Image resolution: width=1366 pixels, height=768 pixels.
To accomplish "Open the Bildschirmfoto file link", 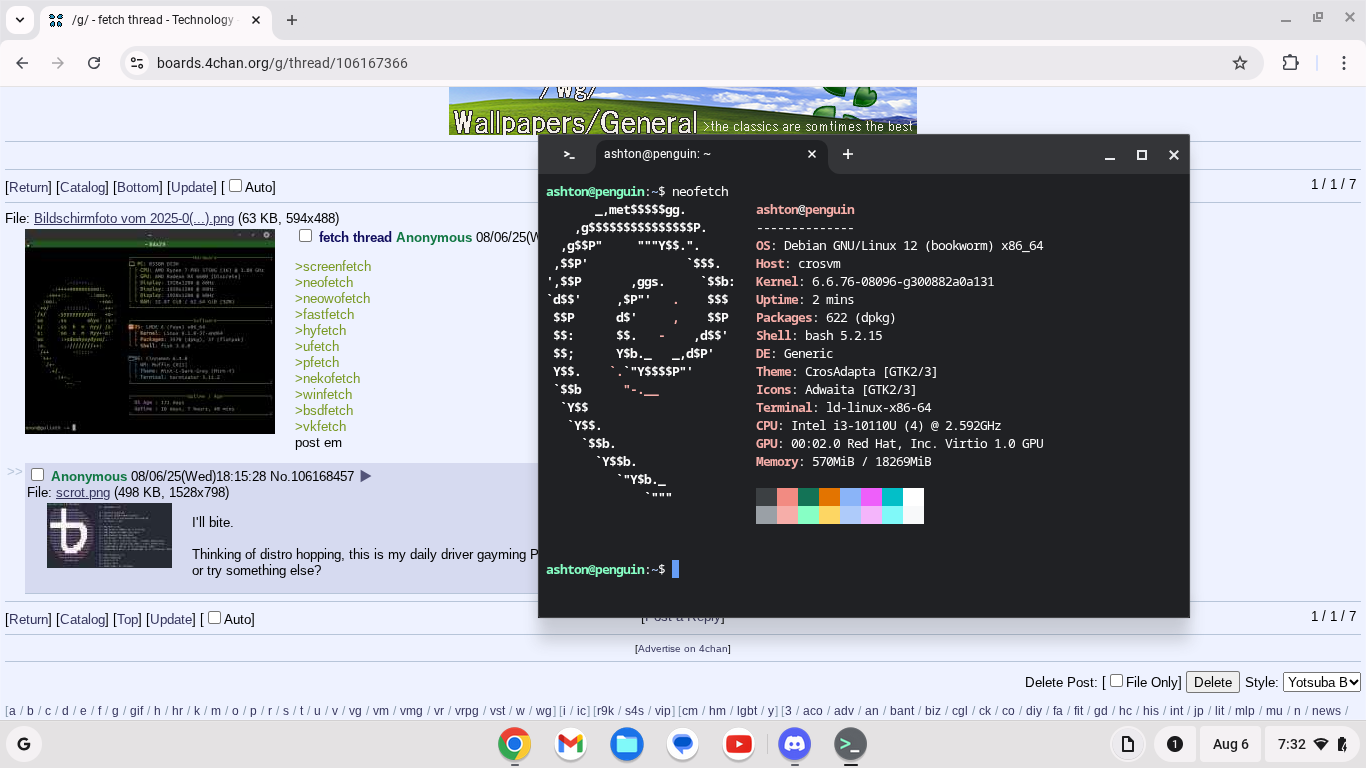I will point(134,218).
